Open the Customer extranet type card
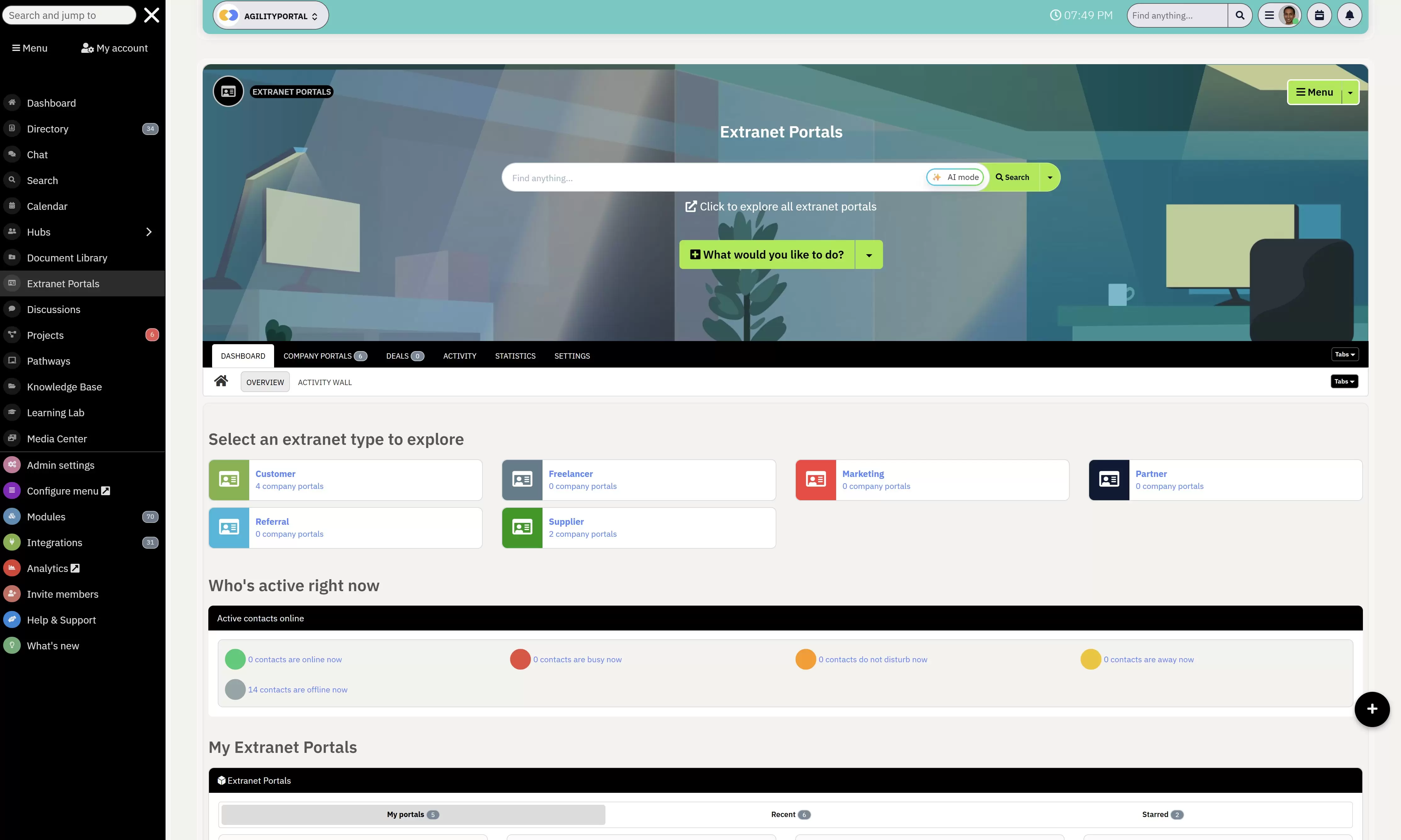This screenshot has width=1401, height=840. (x=345, y=480)
